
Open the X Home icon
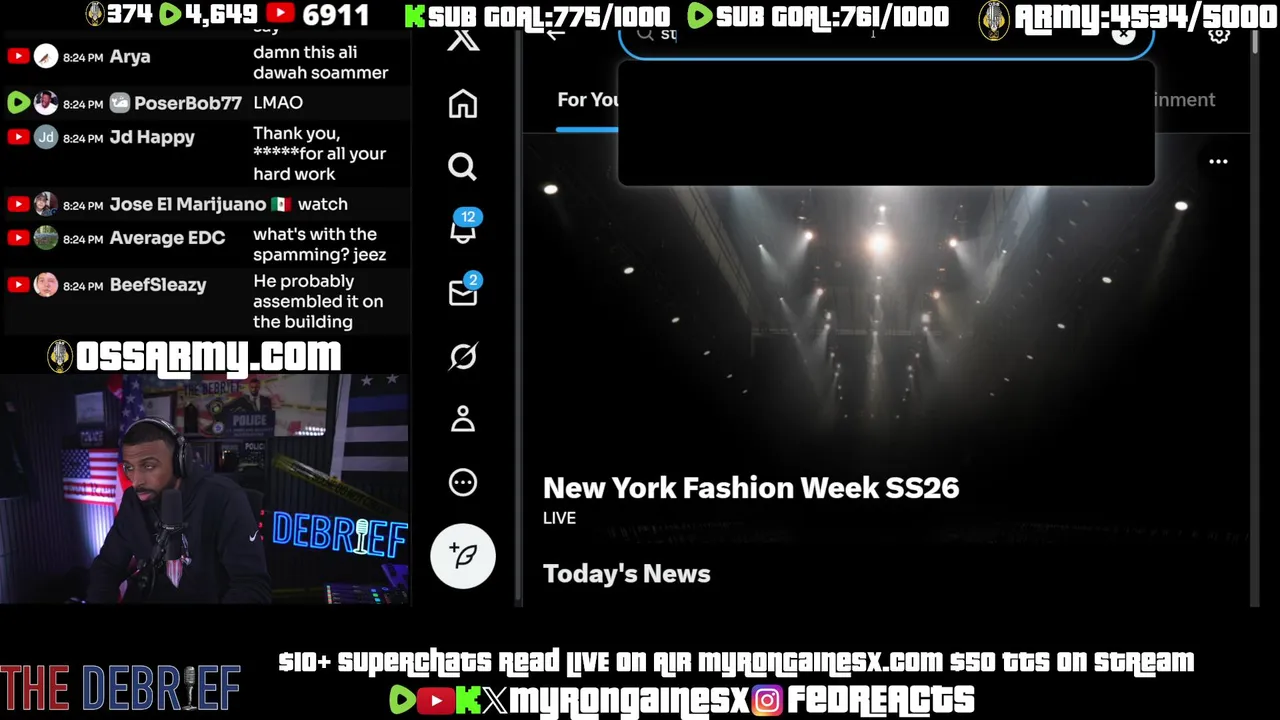coord(462,104)
